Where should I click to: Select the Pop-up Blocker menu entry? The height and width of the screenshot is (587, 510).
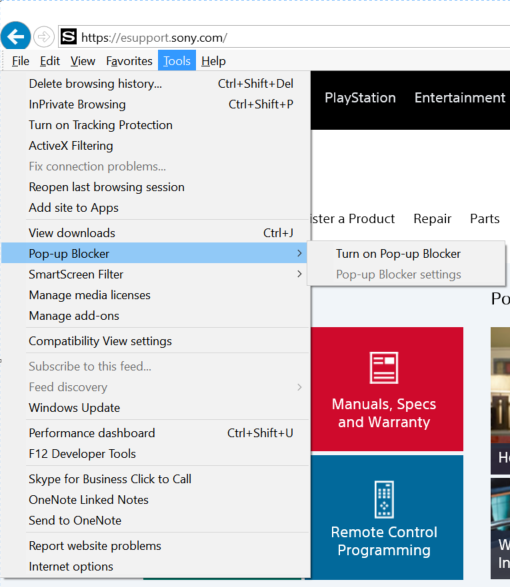(155, 253)
